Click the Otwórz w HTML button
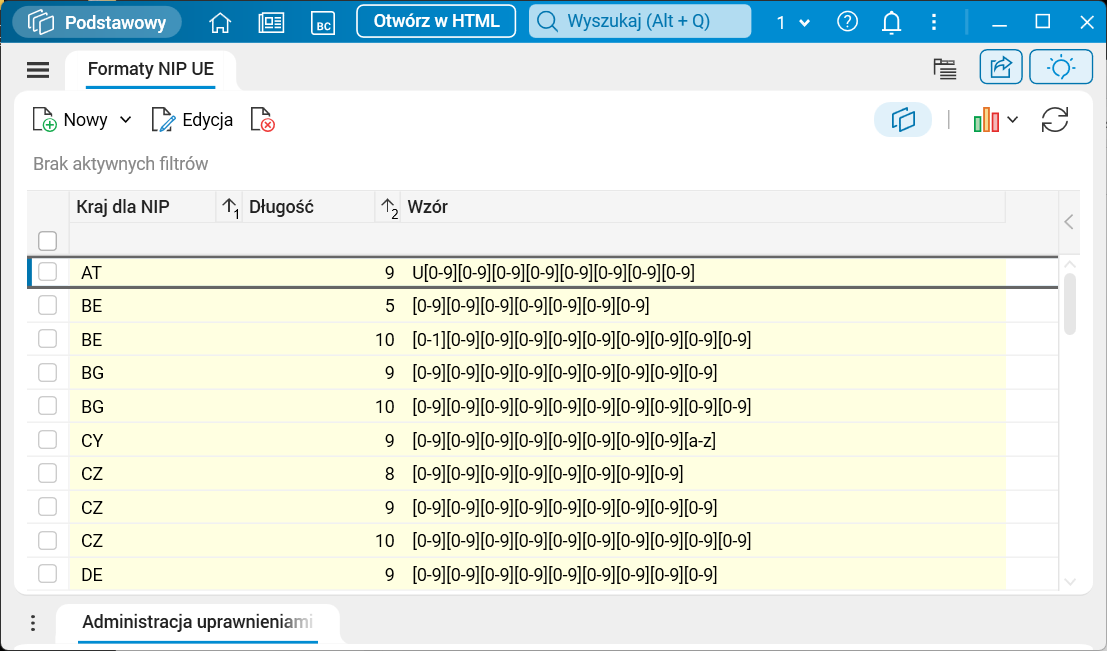 click(x=436, y=21)
